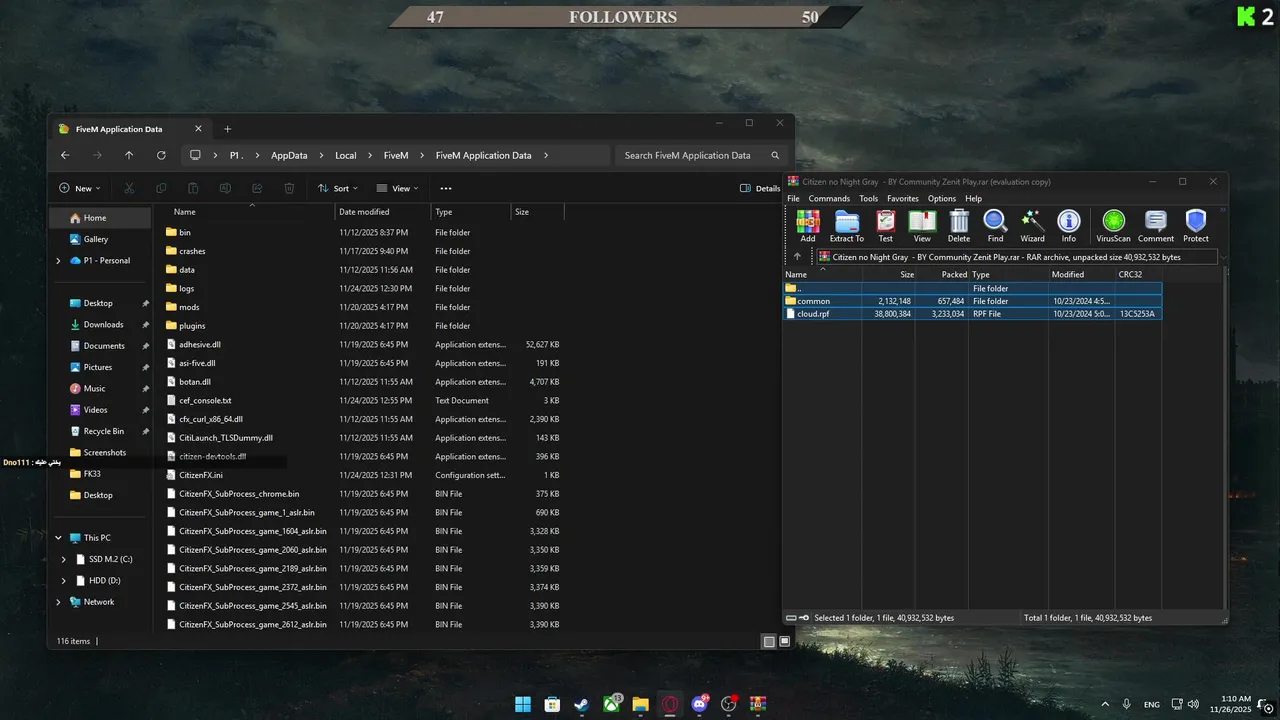Viewport: 1280px width, 720px height.
Task: Open the WinRAR address path dropdown arrow
Action: click(1223, 257)
